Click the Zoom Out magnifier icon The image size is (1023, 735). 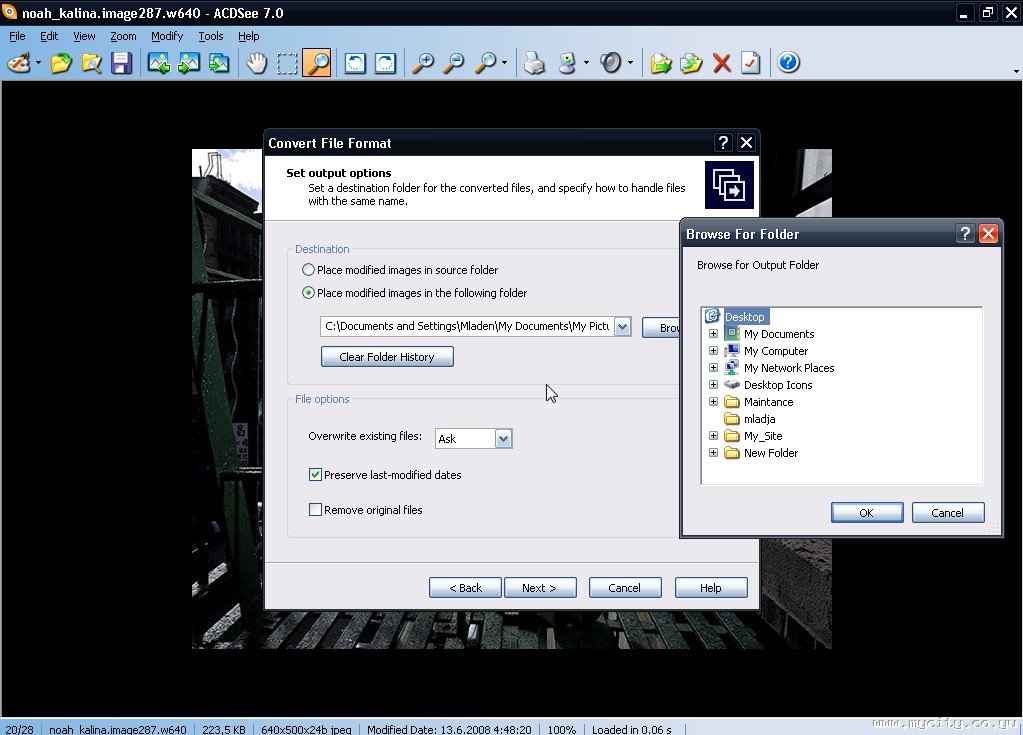453,63
